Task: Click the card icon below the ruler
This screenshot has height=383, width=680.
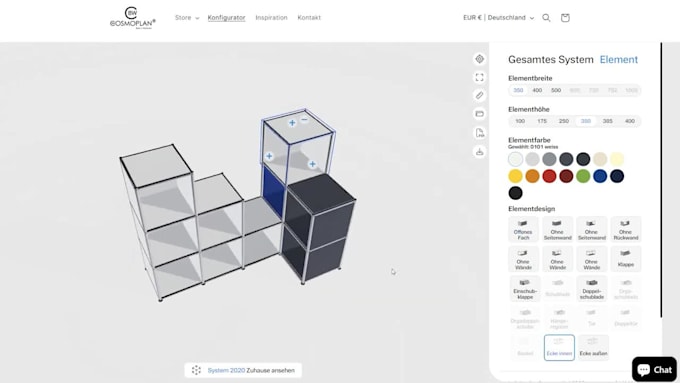Action: [x=479, y=114]
